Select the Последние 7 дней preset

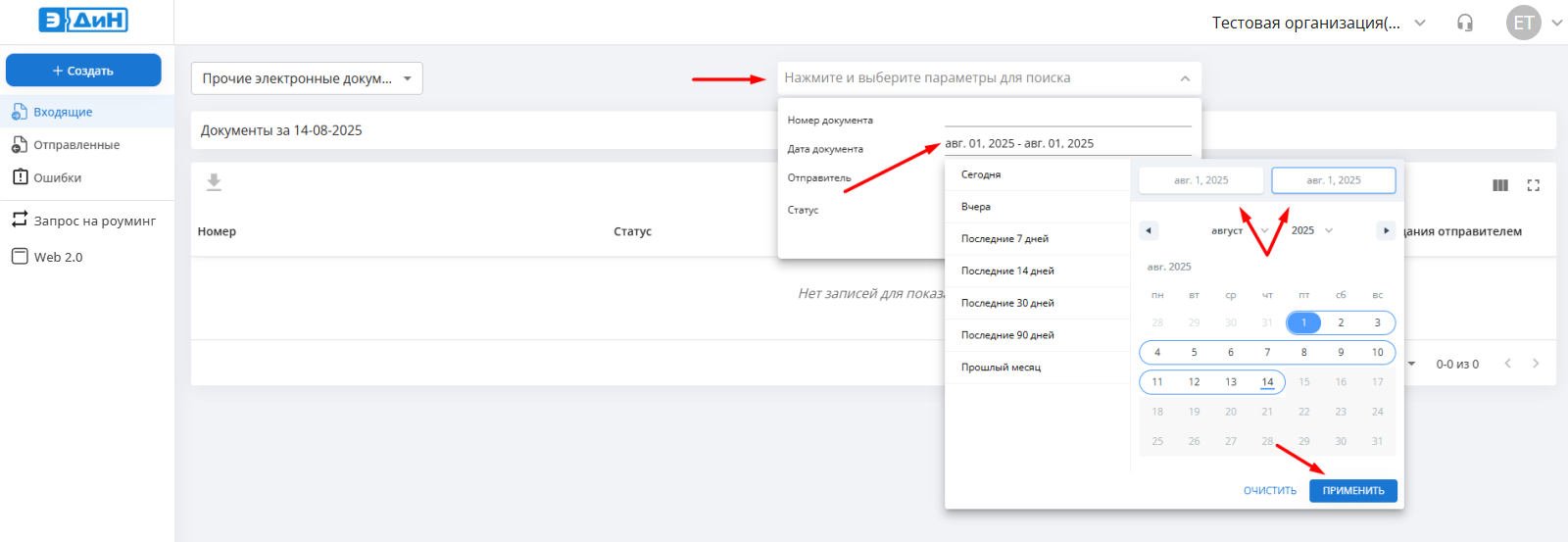point(1004,239)
